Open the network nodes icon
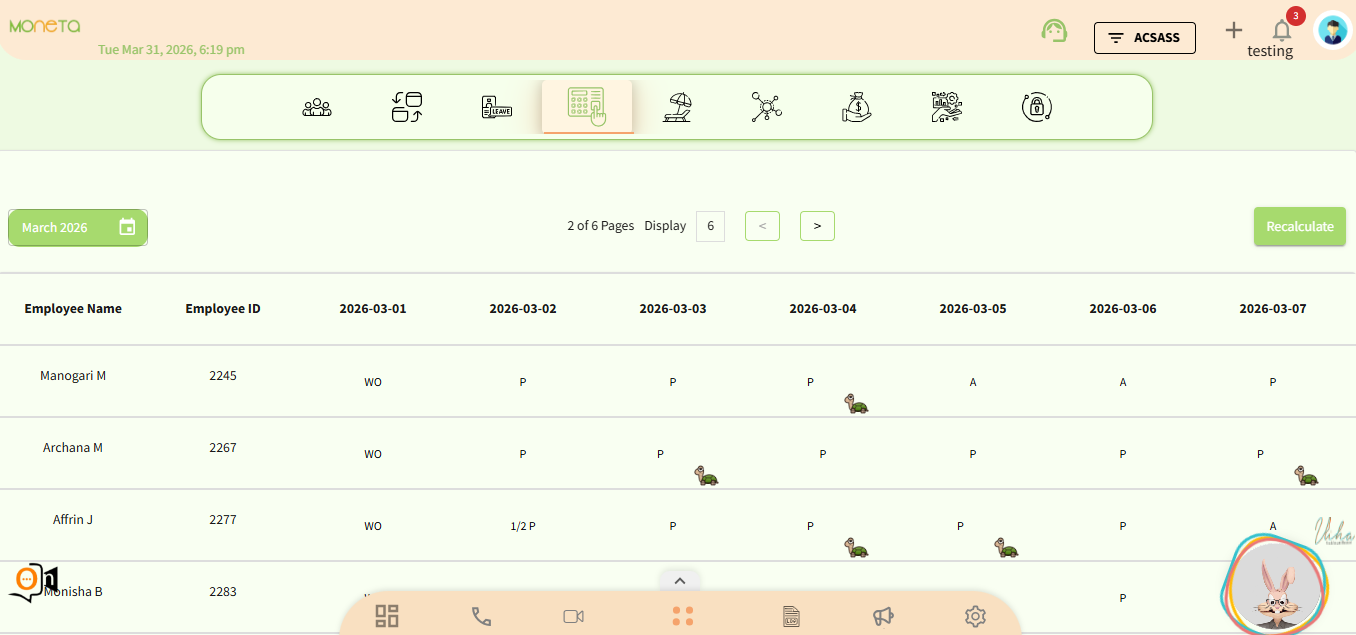This screenshot has height=635, width=1356. 766,107
